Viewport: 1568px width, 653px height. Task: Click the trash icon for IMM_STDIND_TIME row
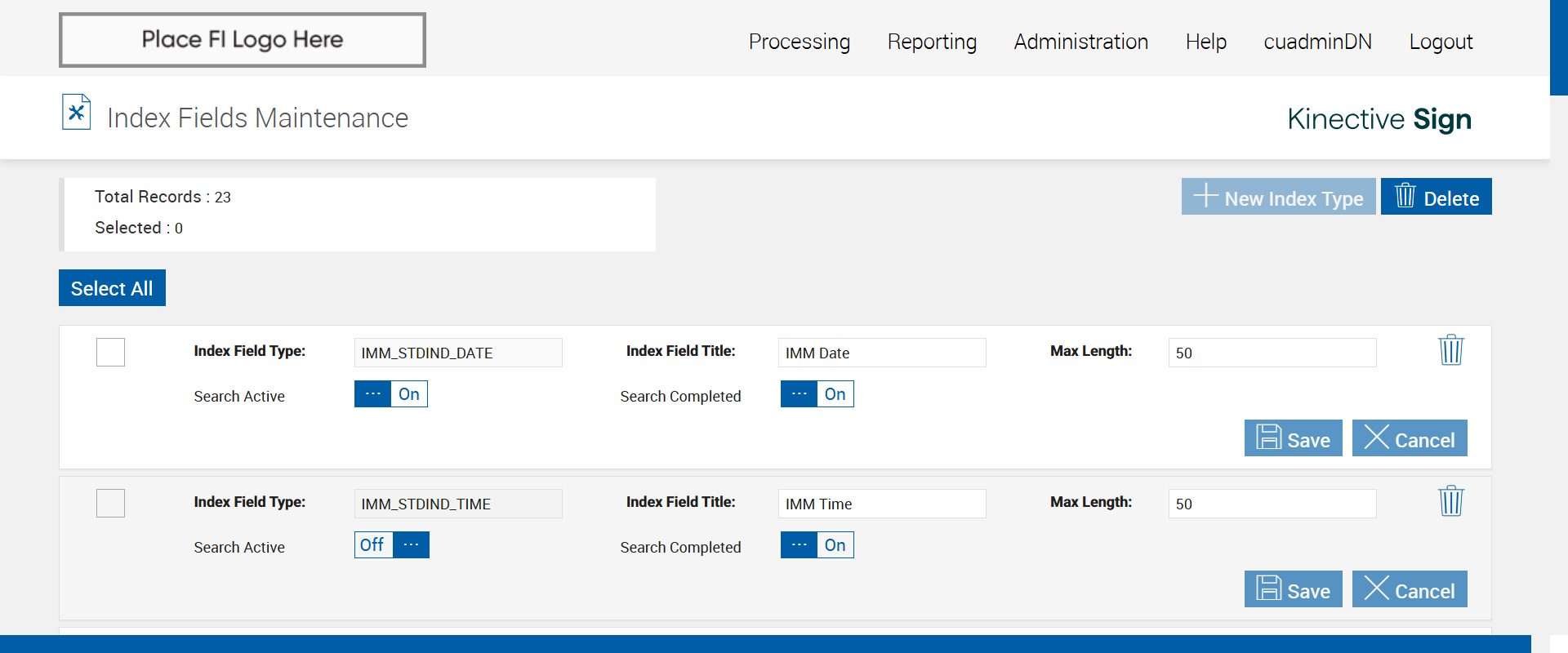[1451, 501]
